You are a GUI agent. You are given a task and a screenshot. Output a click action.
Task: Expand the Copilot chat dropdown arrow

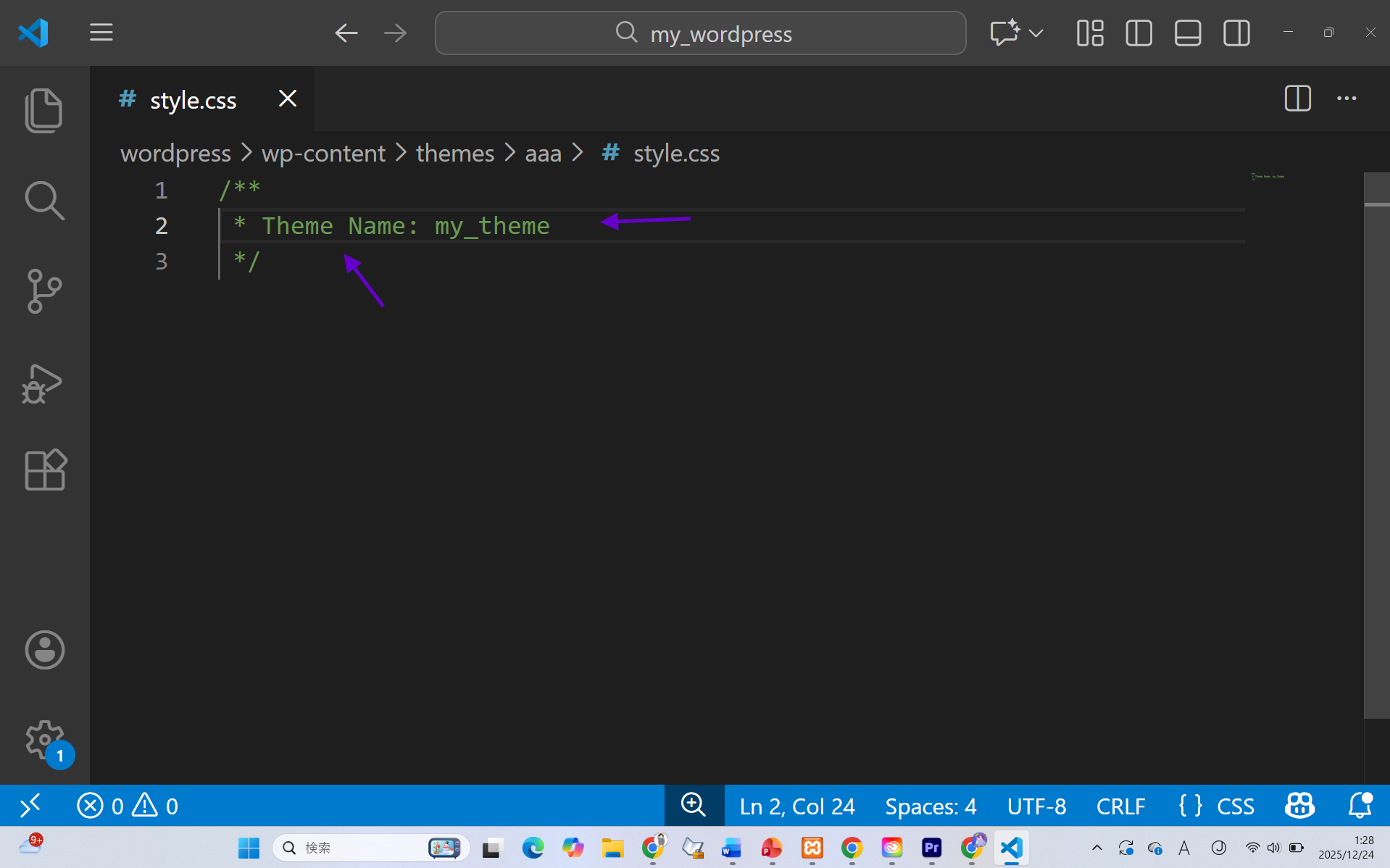click(x=1036, y=33)
